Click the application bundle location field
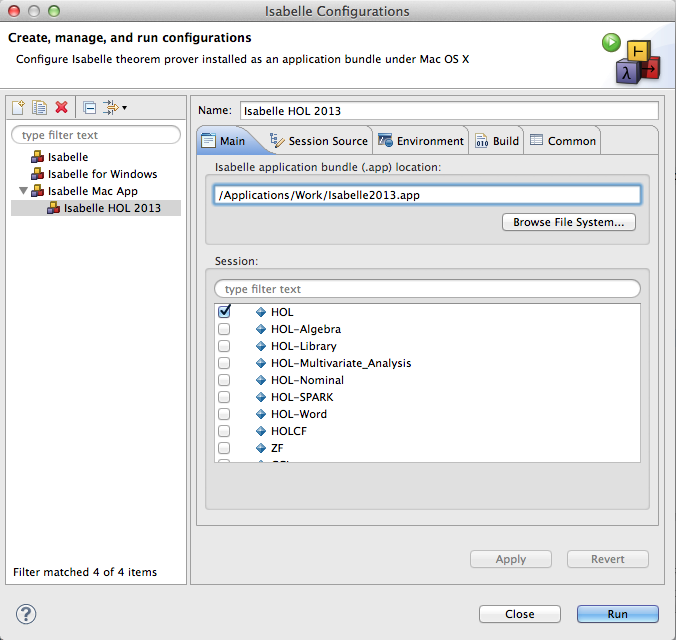This screenshot has width=676, height=640. tap(427, 195)
